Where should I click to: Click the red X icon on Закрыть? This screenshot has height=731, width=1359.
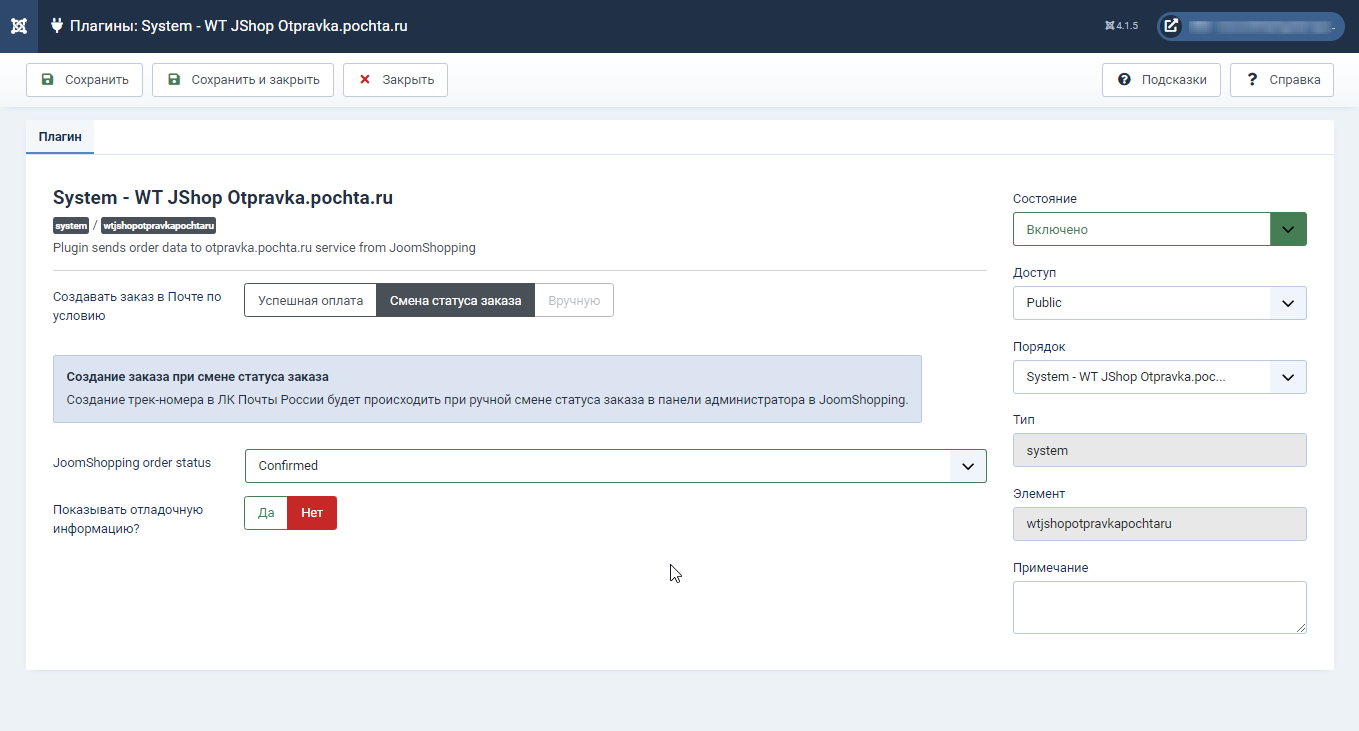[365, 80]
